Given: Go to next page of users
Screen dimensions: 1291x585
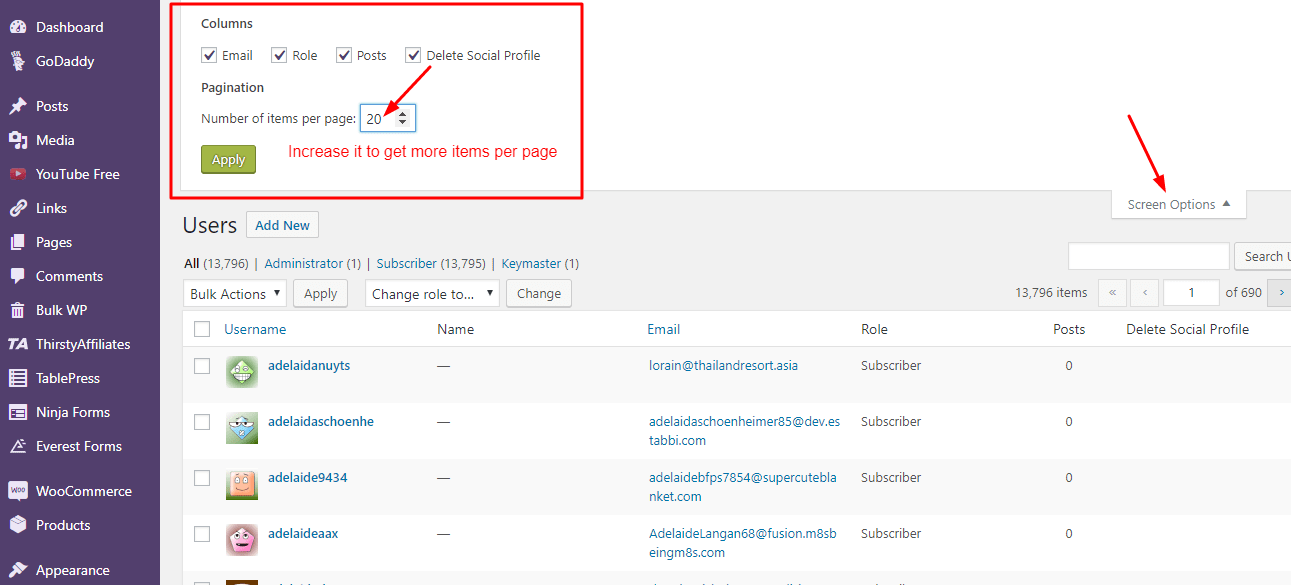Looking at the screenshot, I should pos(1280,293).
